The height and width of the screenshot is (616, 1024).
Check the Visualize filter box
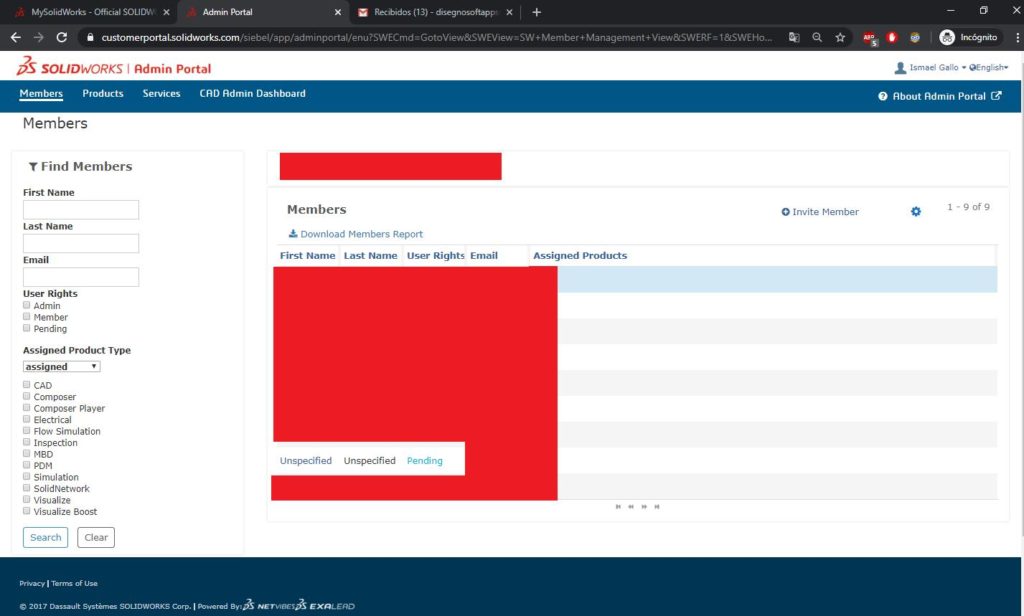tap(27, 499)
